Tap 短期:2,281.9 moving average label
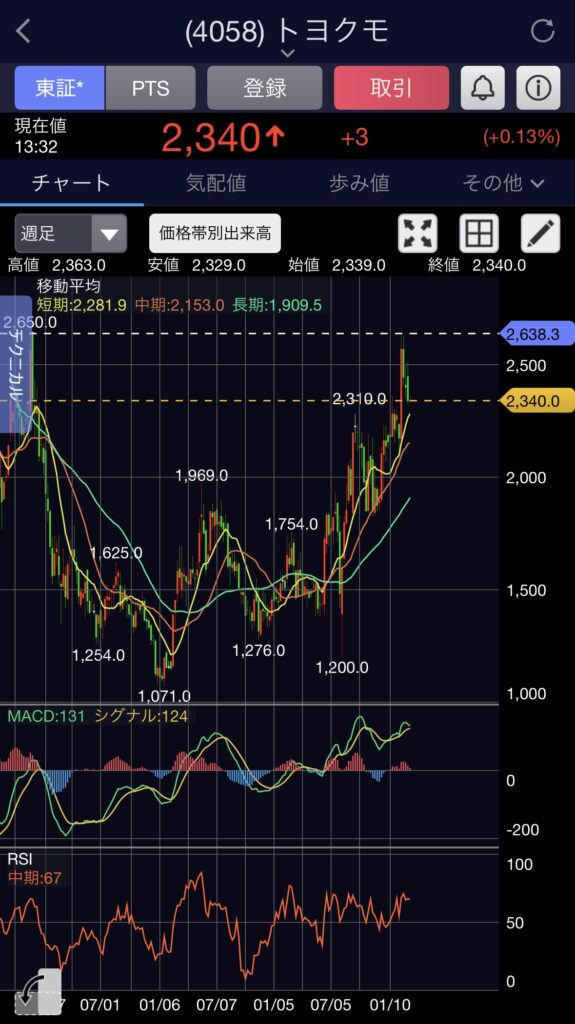575x1024 pixels. (82, 304)
